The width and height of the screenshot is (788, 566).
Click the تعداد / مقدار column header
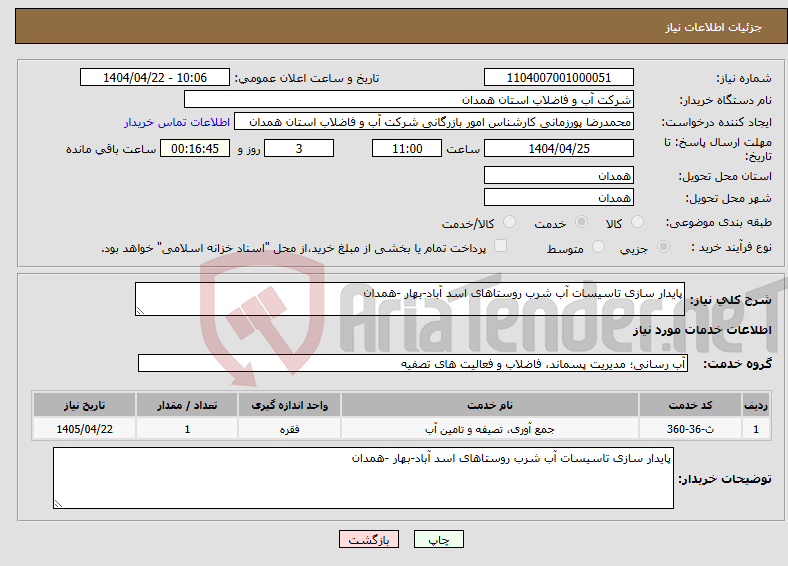pos(187,405)
